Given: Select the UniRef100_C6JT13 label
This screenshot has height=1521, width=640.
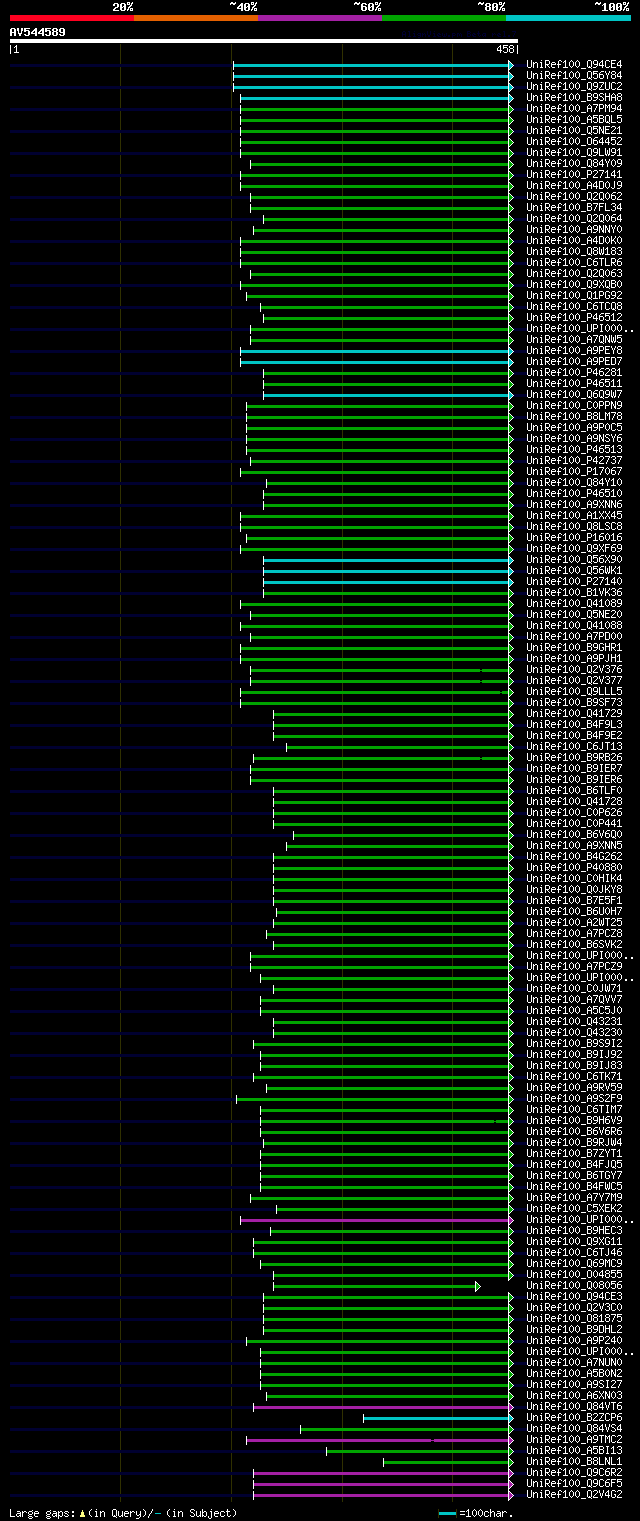Looking at the screenshot, I should (x=574, y=747).
